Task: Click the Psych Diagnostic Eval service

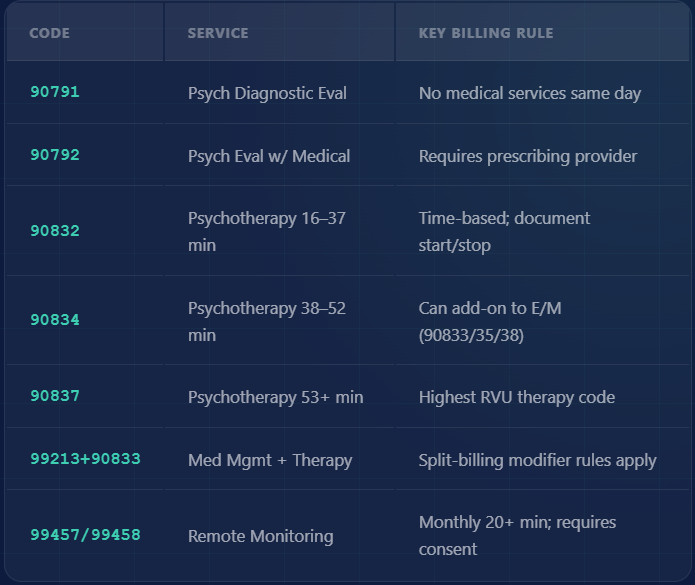Action: [x=267, y=94]
